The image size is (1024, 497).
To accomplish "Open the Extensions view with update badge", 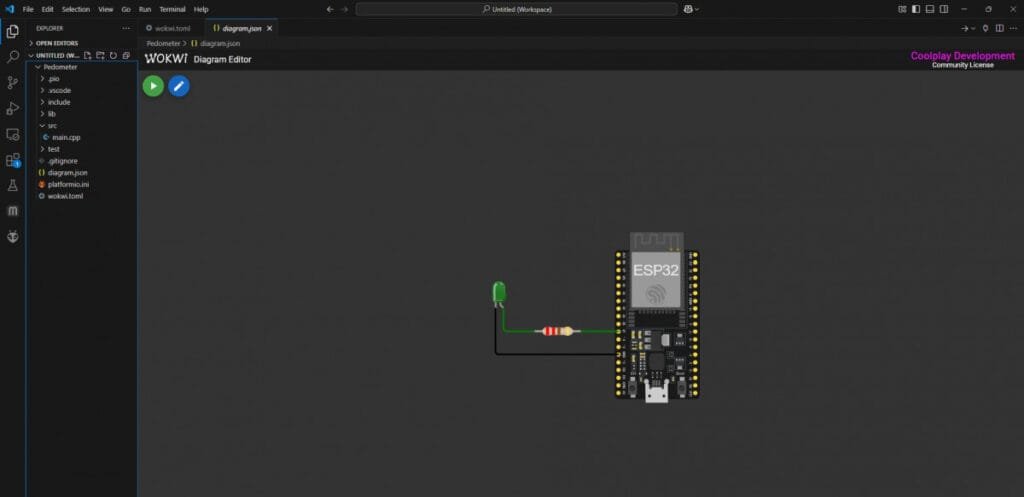I will click(x=12, y=160).
